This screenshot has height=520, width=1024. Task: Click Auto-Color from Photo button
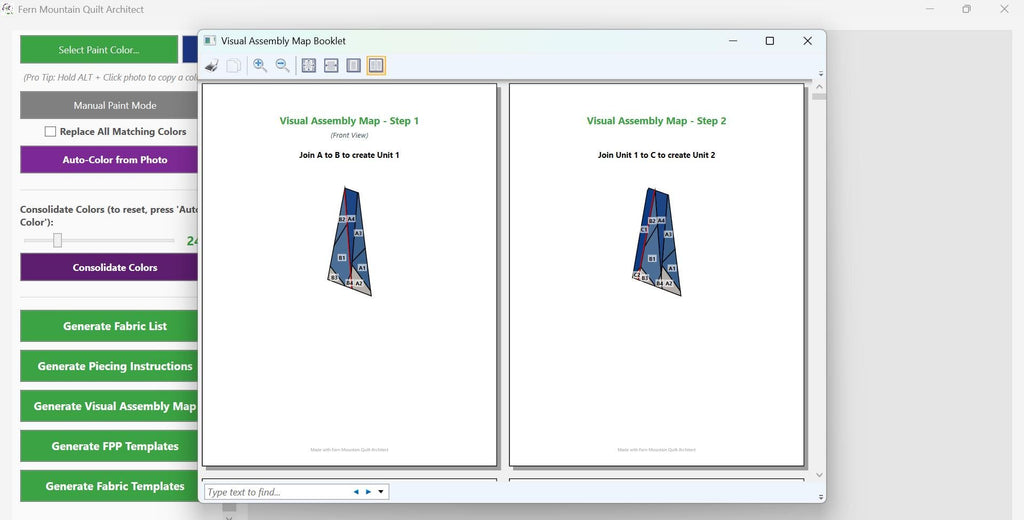click(109, 159)
